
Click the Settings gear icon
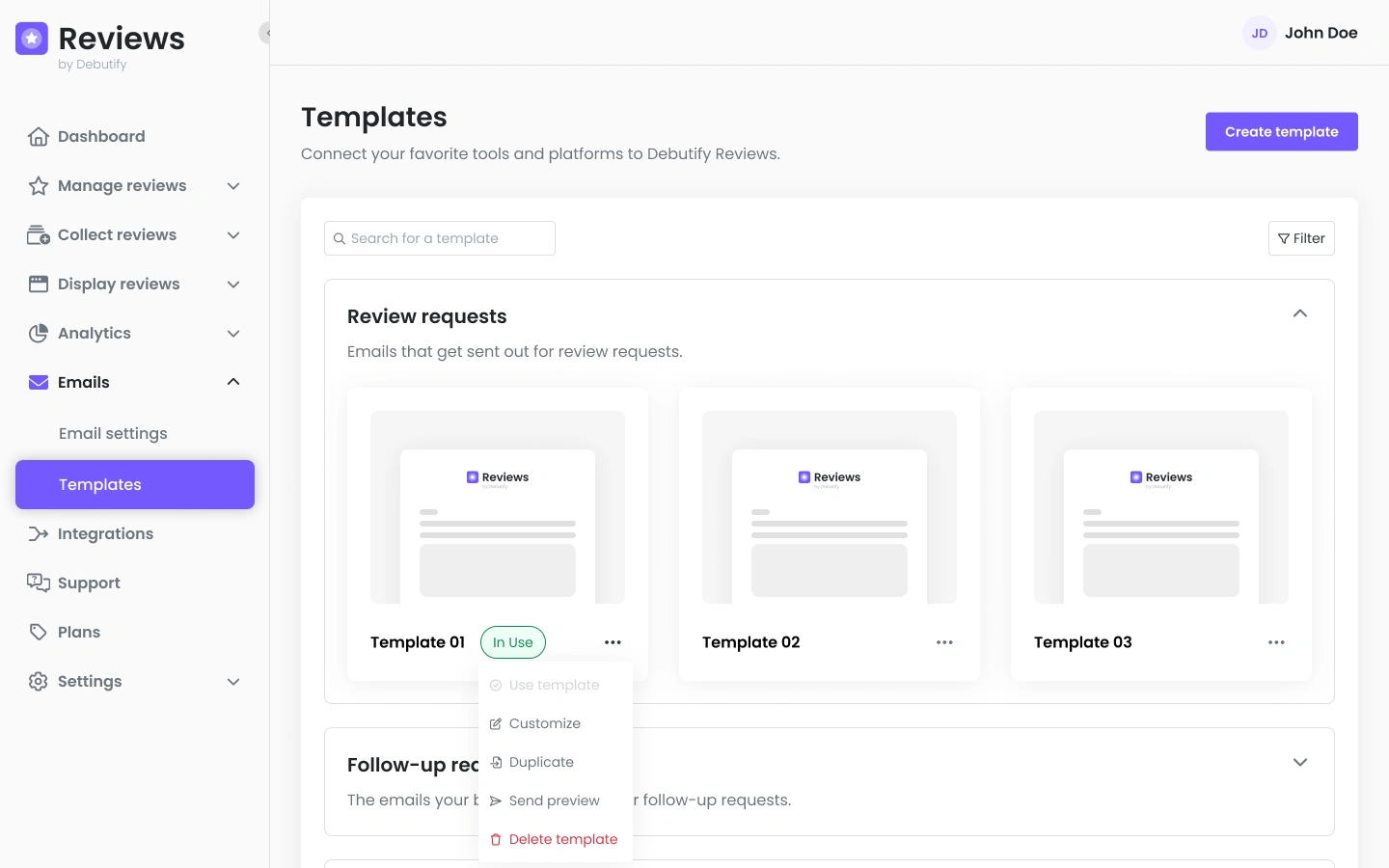click(39, 682)
